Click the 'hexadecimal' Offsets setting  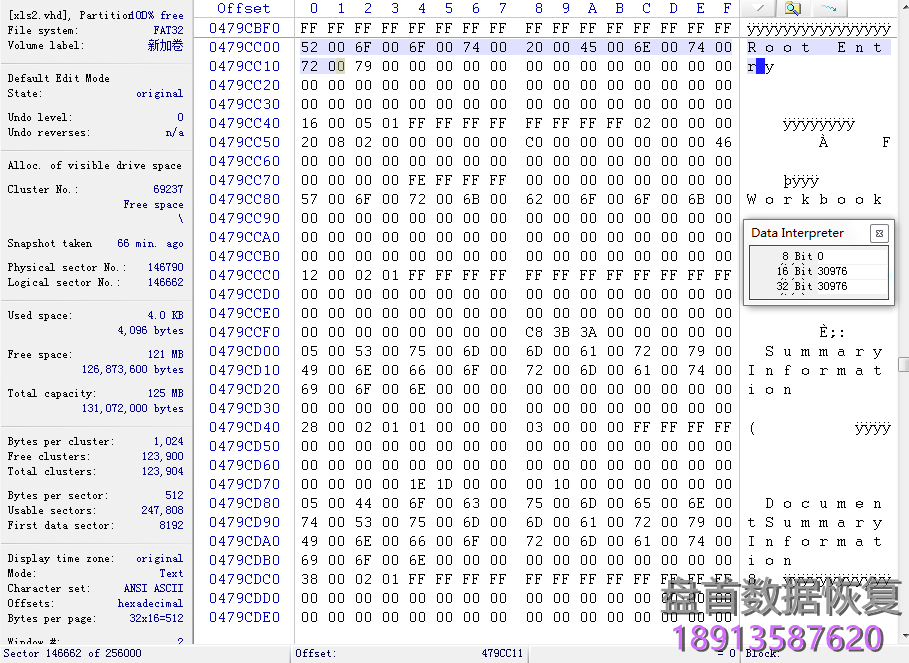click(149, 604)
